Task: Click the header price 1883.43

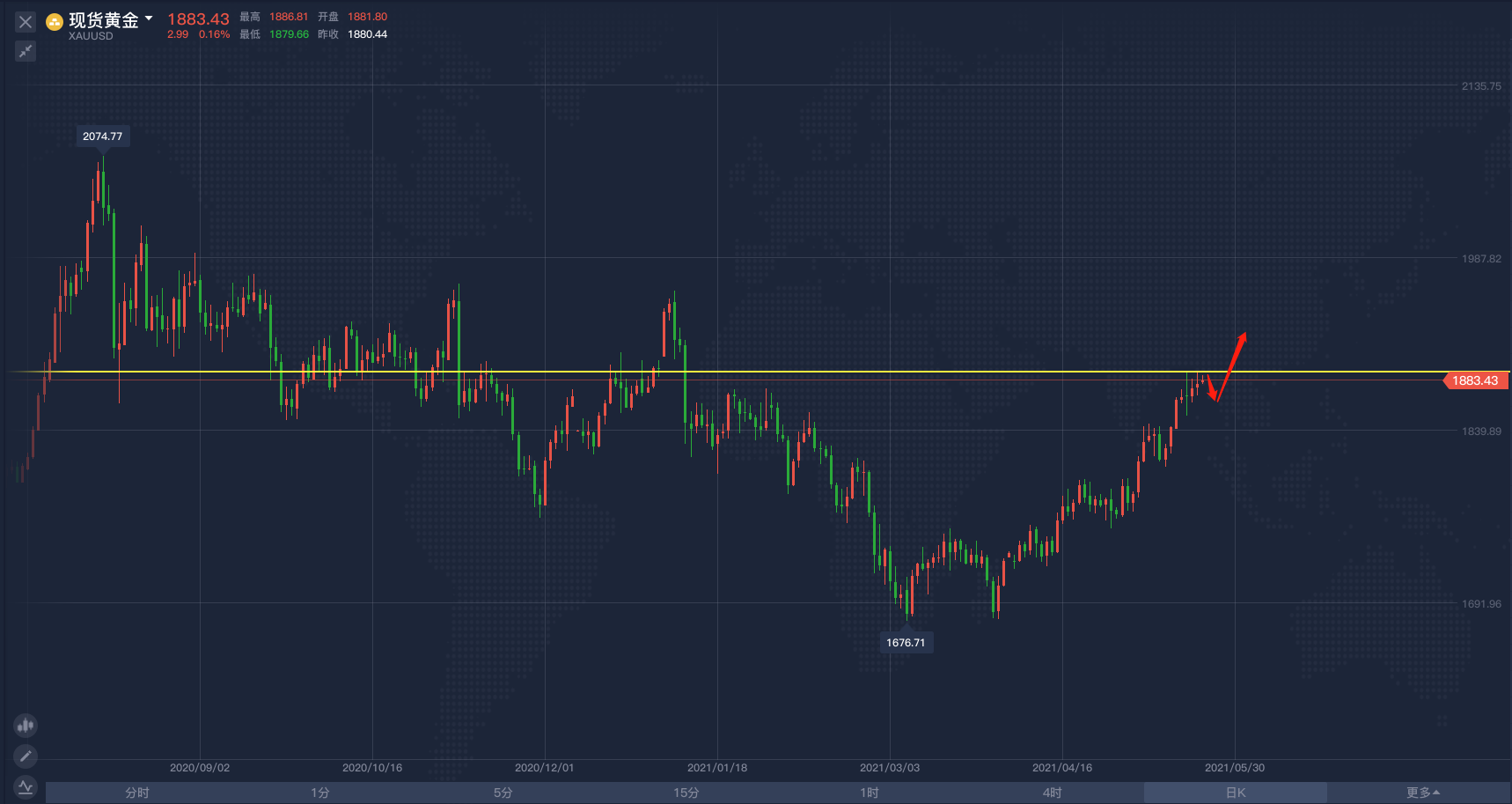Action: 198,18
